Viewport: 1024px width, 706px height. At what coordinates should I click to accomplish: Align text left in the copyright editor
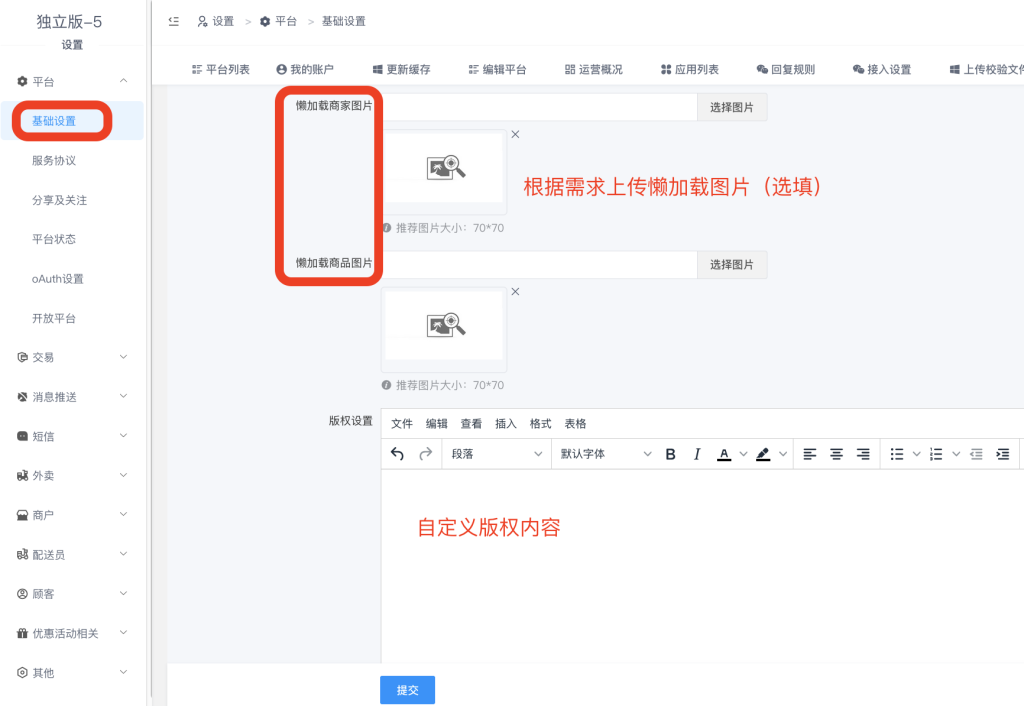810,454
